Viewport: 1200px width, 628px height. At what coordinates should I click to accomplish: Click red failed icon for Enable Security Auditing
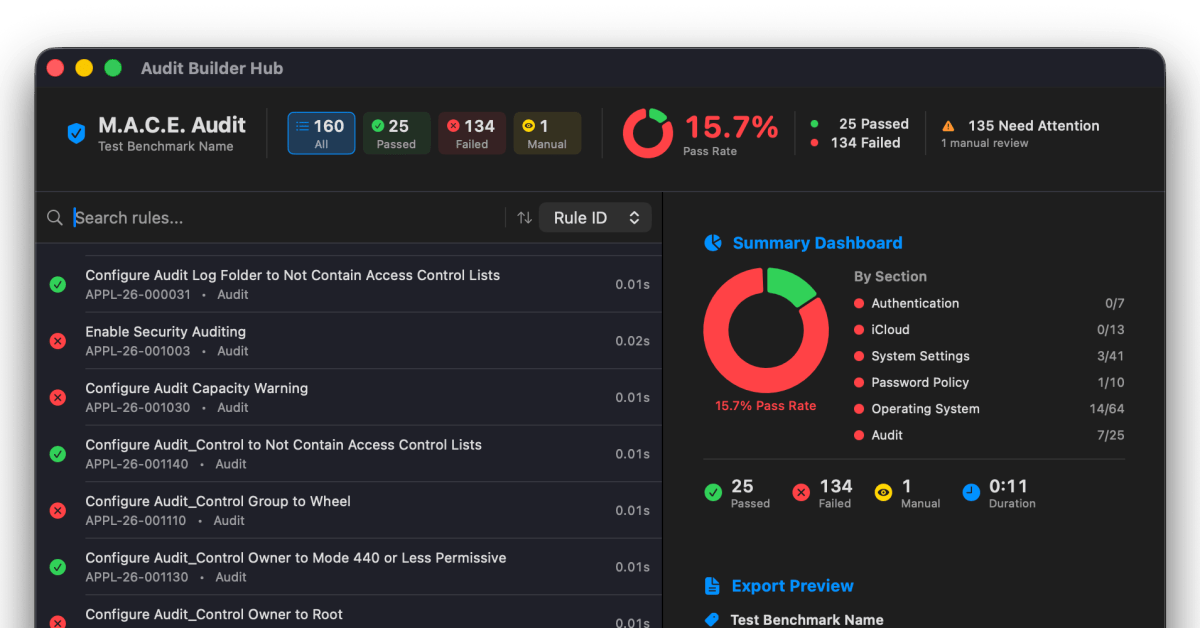58,341
